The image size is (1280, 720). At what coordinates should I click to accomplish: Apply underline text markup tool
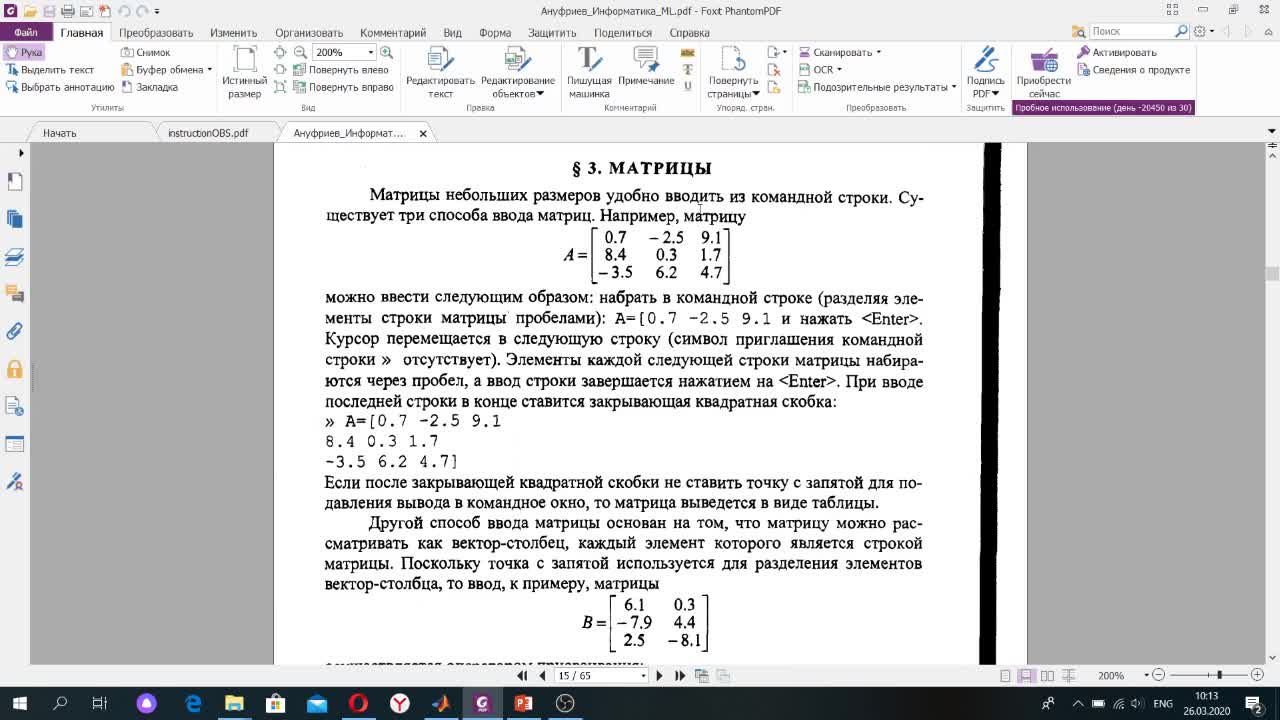(687, 87)
